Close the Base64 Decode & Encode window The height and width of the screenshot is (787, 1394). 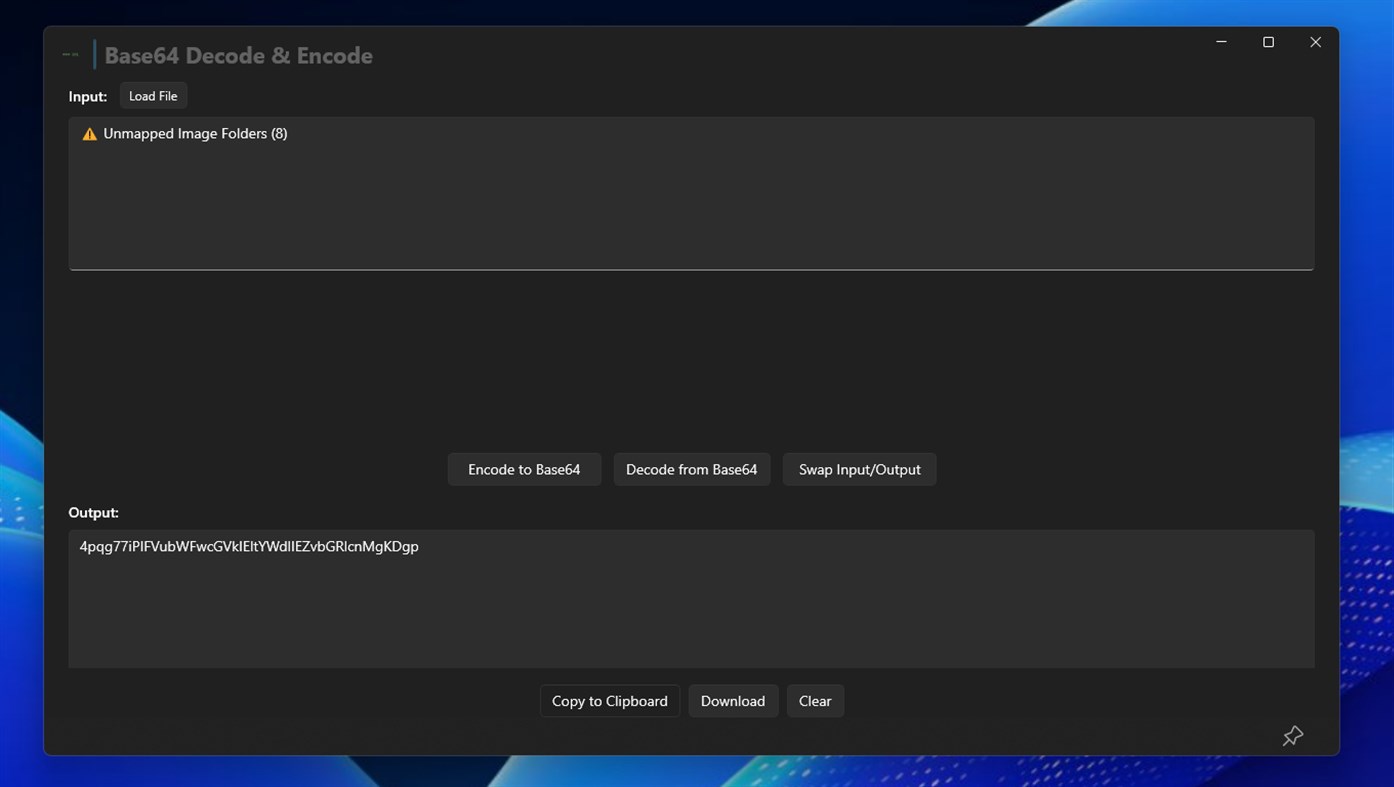pos(1315,42)
